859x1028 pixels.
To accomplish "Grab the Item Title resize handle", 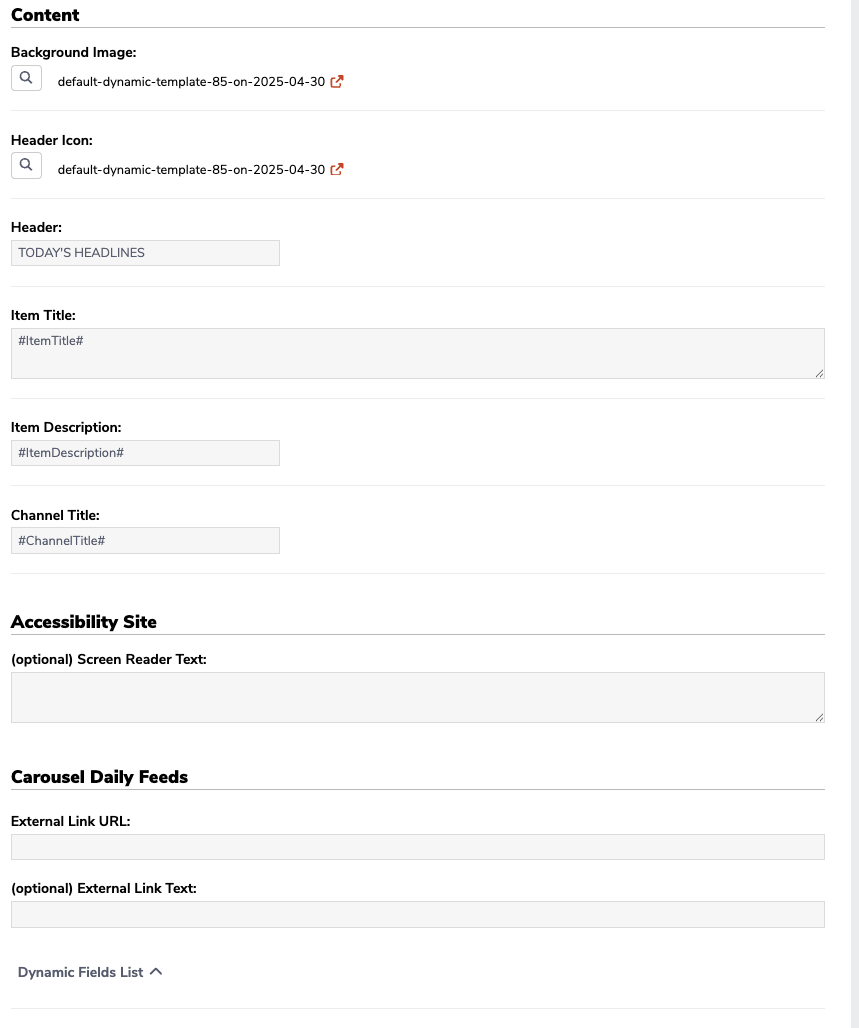I will pos(820,374).
